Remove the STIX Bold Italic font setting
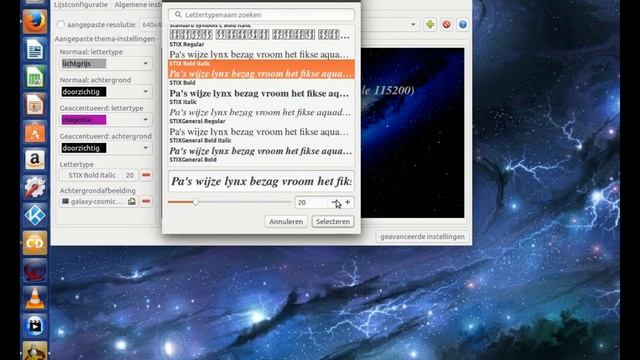 [x=146, y=175]
